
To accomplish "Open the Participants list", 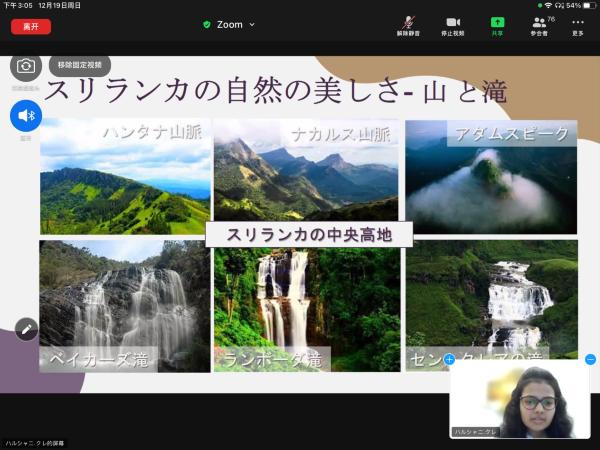I will pyautogui.click(x=539, y=24).
